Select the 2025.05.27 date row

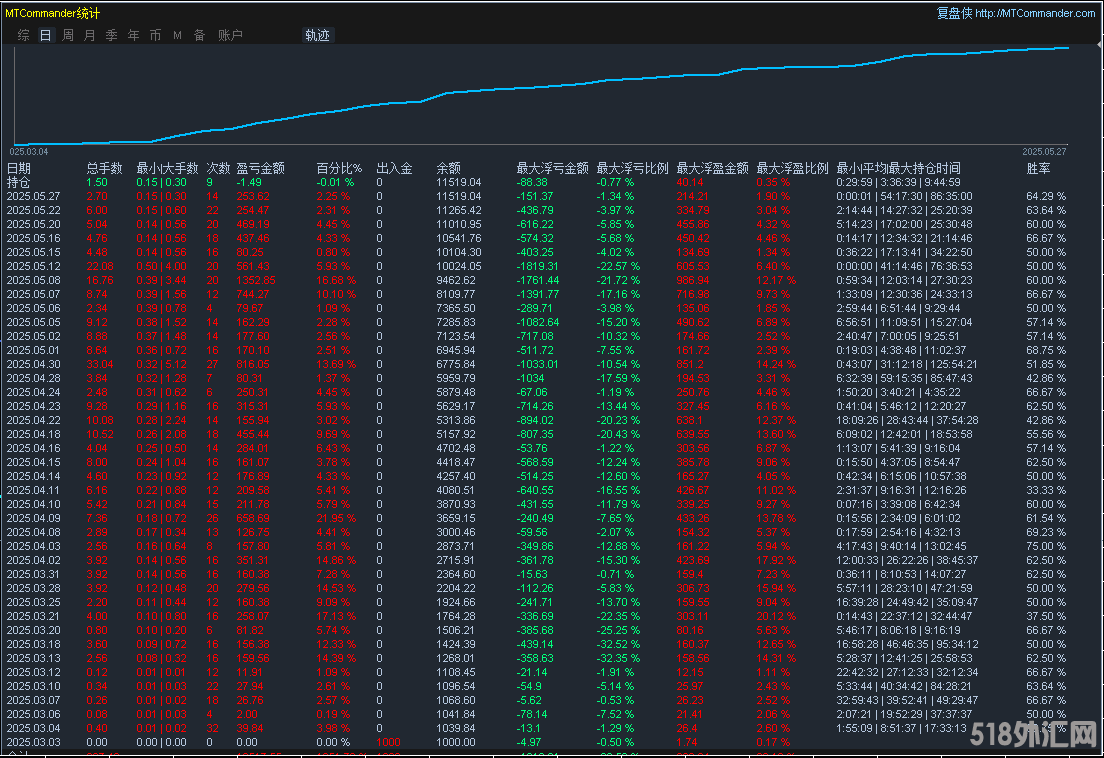34,196
